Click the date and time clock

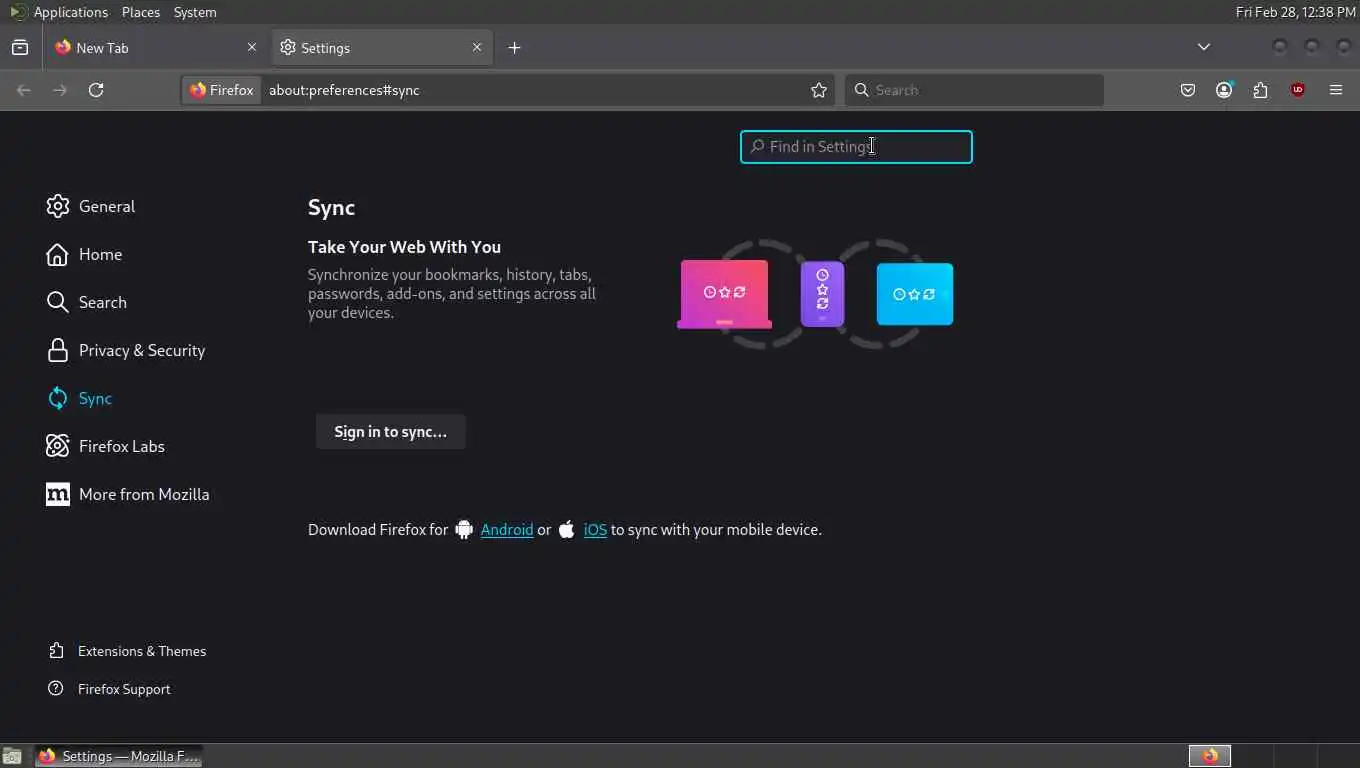pyautogui.click(x=1295, y=12)
